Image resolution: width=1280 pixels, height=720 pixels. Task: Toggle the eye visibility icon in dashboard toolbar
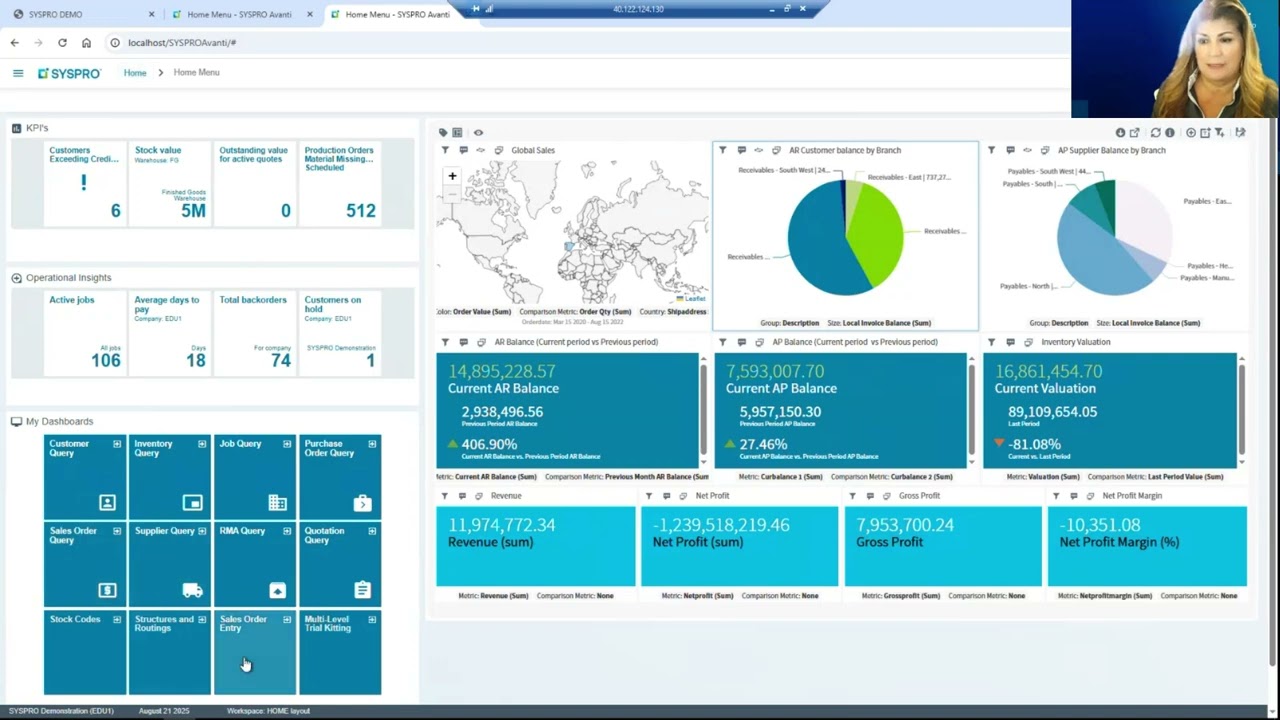point(478,132)
